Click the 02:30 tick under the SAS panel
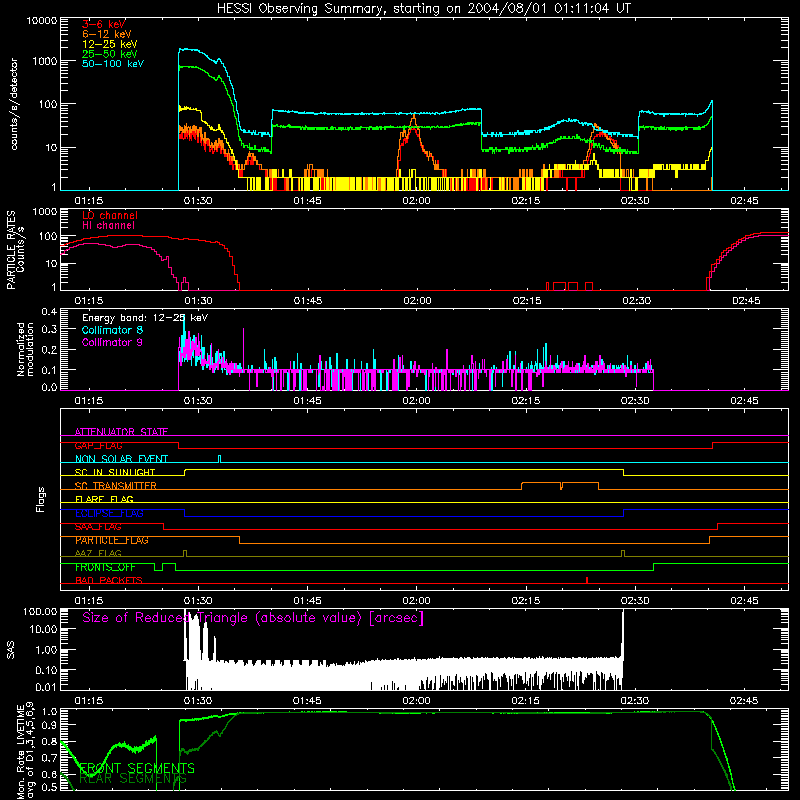This screenshot has height=800, width=800. coord(635,701)
